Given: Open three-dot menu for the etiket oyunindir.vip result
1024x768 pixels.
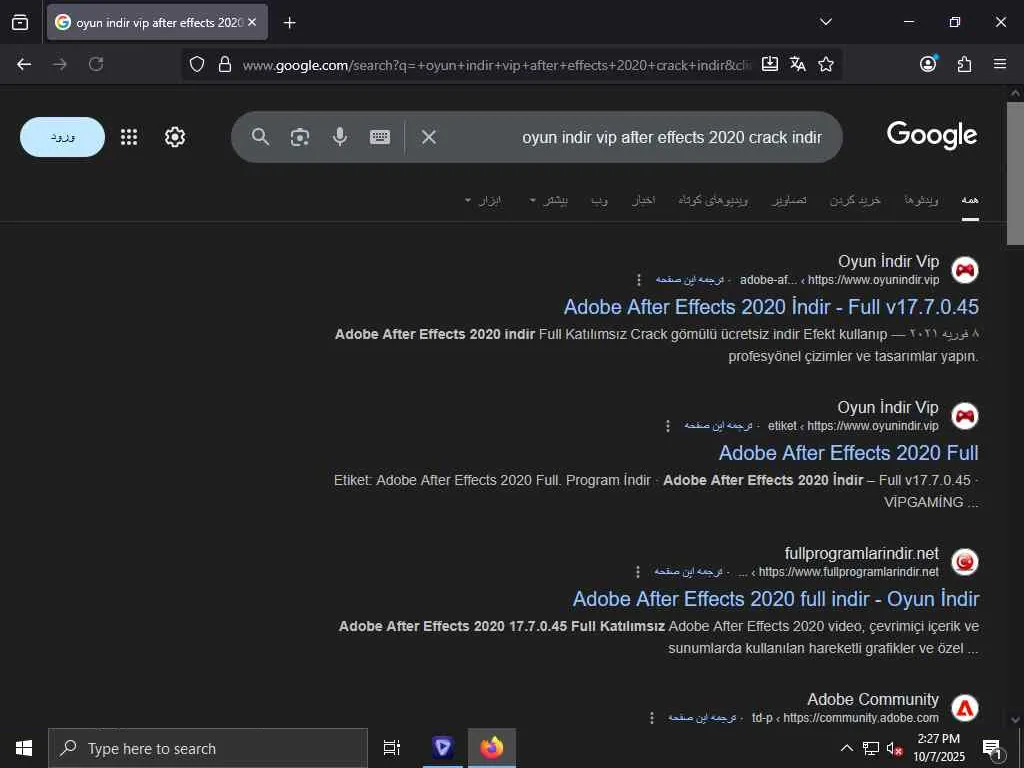Looking at the screenshot, I should [667, 426].
